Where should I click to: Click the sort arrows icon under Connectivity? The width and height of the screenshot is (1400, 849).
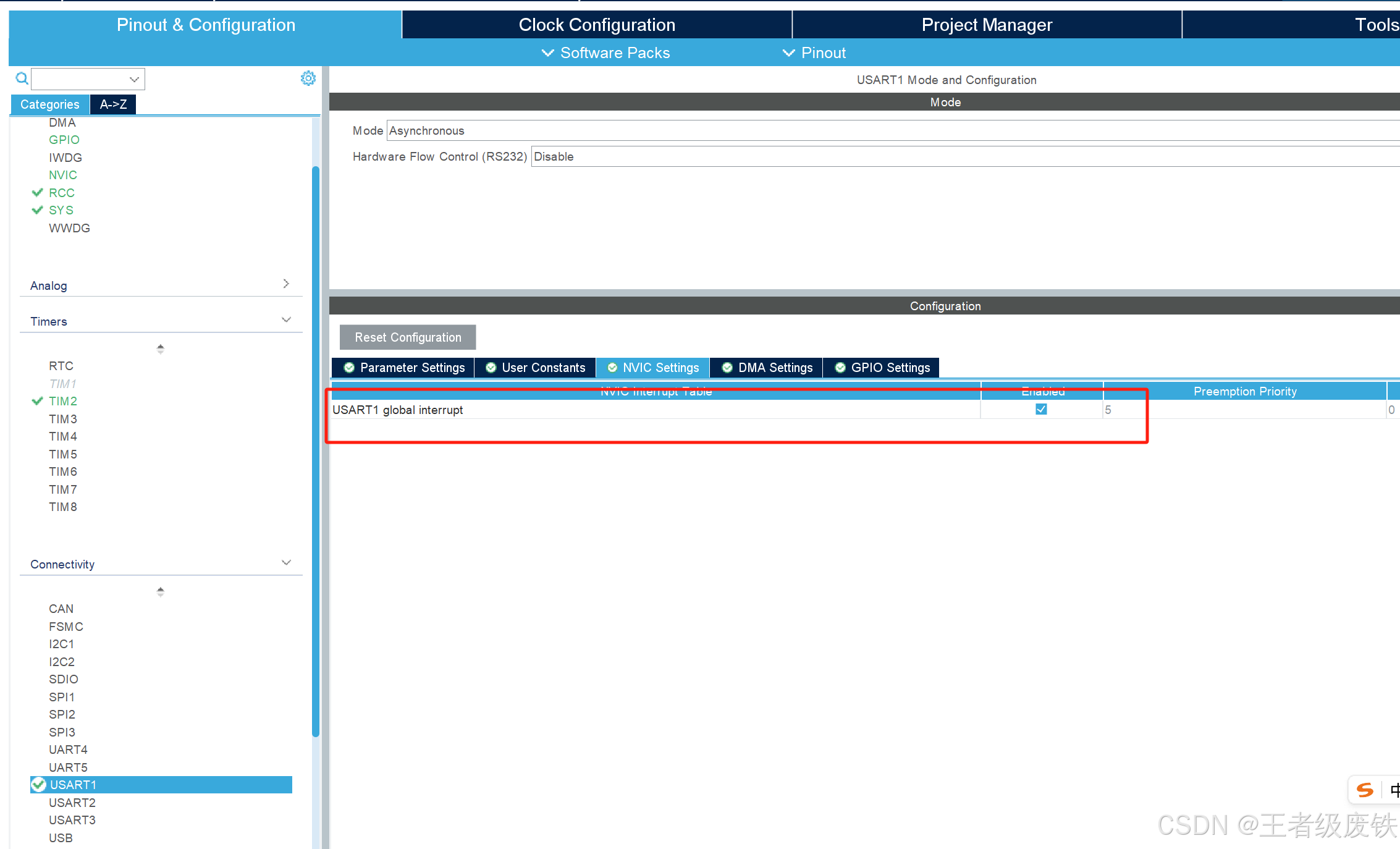(161, 591)
